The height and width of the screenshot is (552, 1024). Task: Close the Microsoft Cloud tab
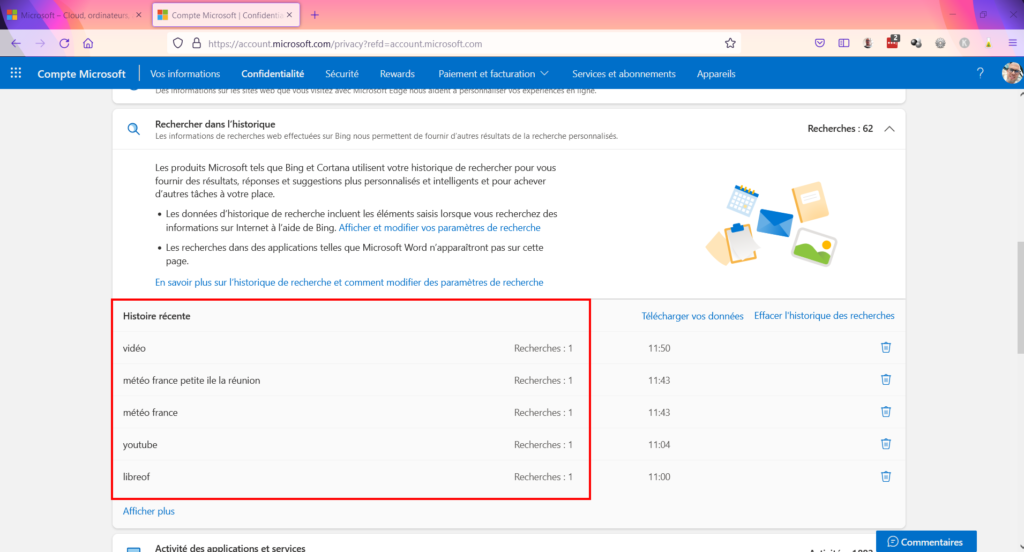tap(138, 14)
